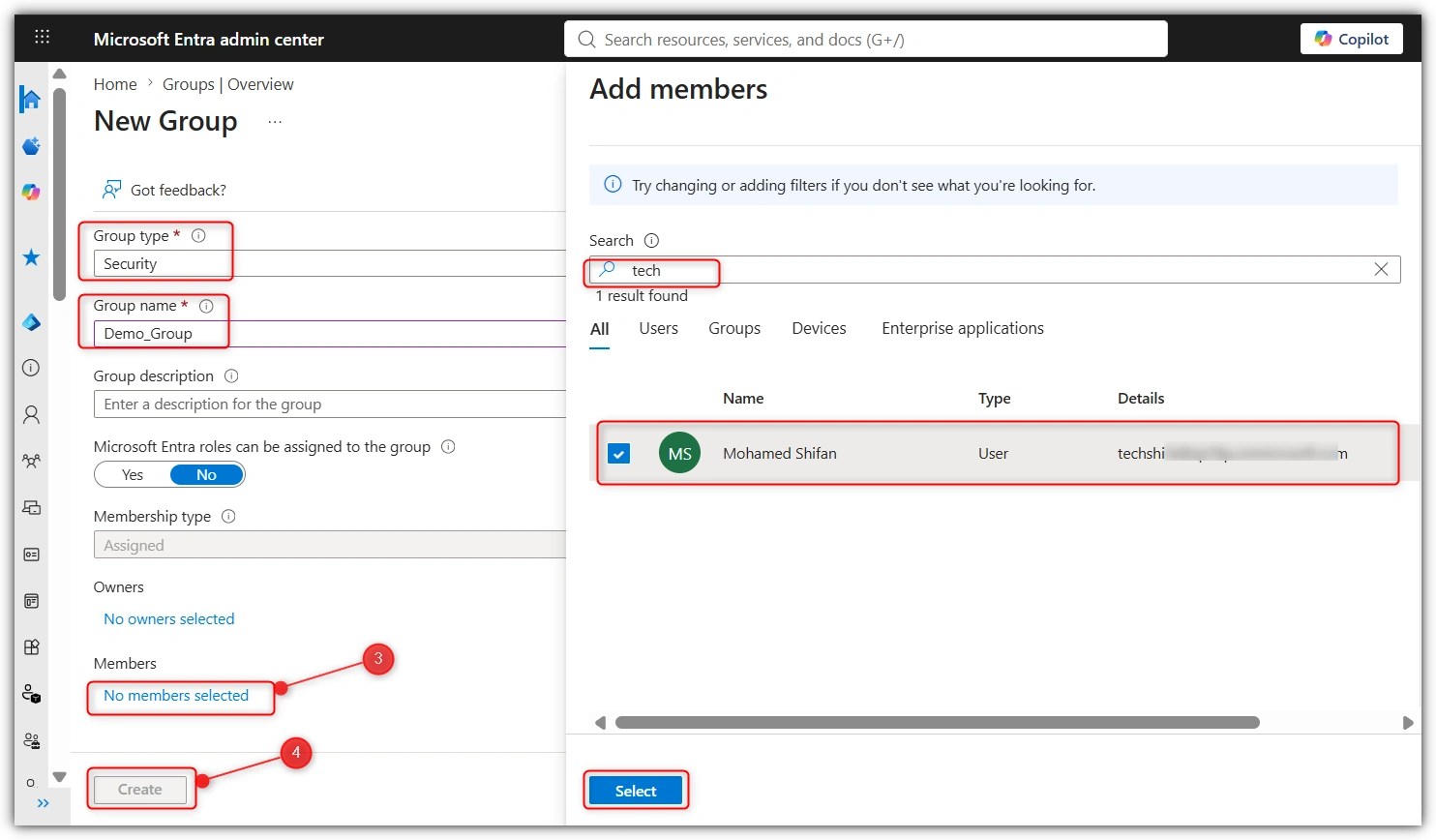This screenshot has height=840, width=1436.
Task: Click the sidebar scroll up arrow
Action: [60, 74]
